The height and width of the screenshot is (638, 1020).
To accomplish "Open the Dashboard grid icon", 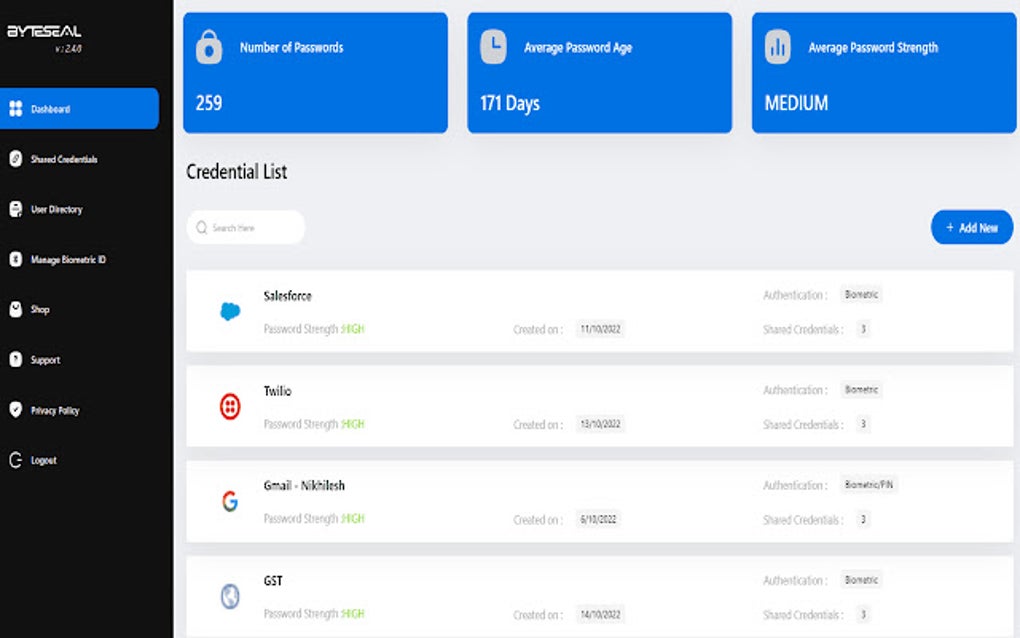I will point(16,109).
